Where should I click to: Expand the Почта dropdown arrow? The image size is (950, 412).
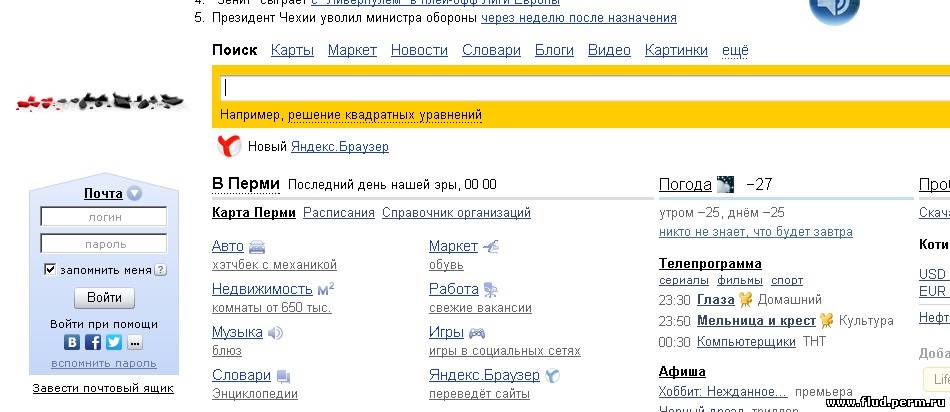click(134, 194)
